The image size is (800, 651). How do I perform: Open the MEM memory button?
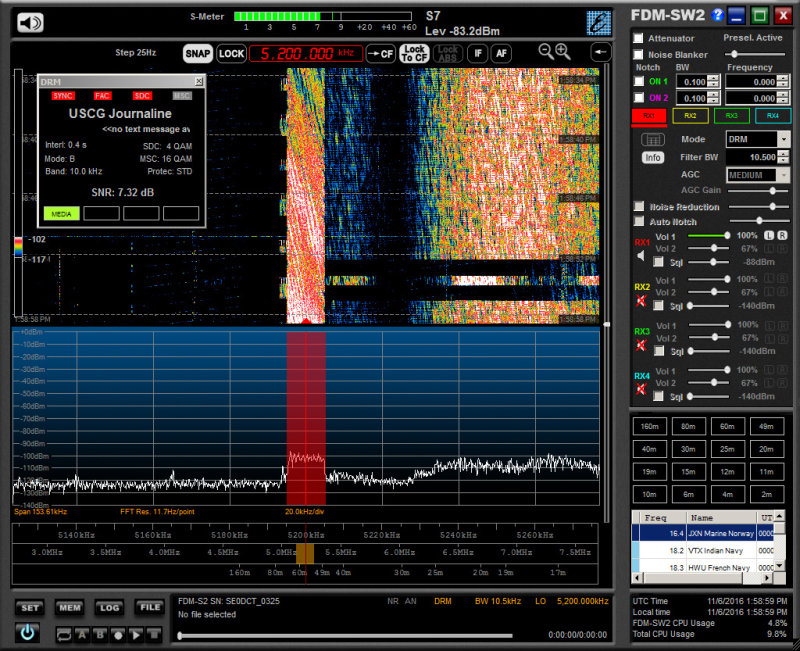click(70, 608)
